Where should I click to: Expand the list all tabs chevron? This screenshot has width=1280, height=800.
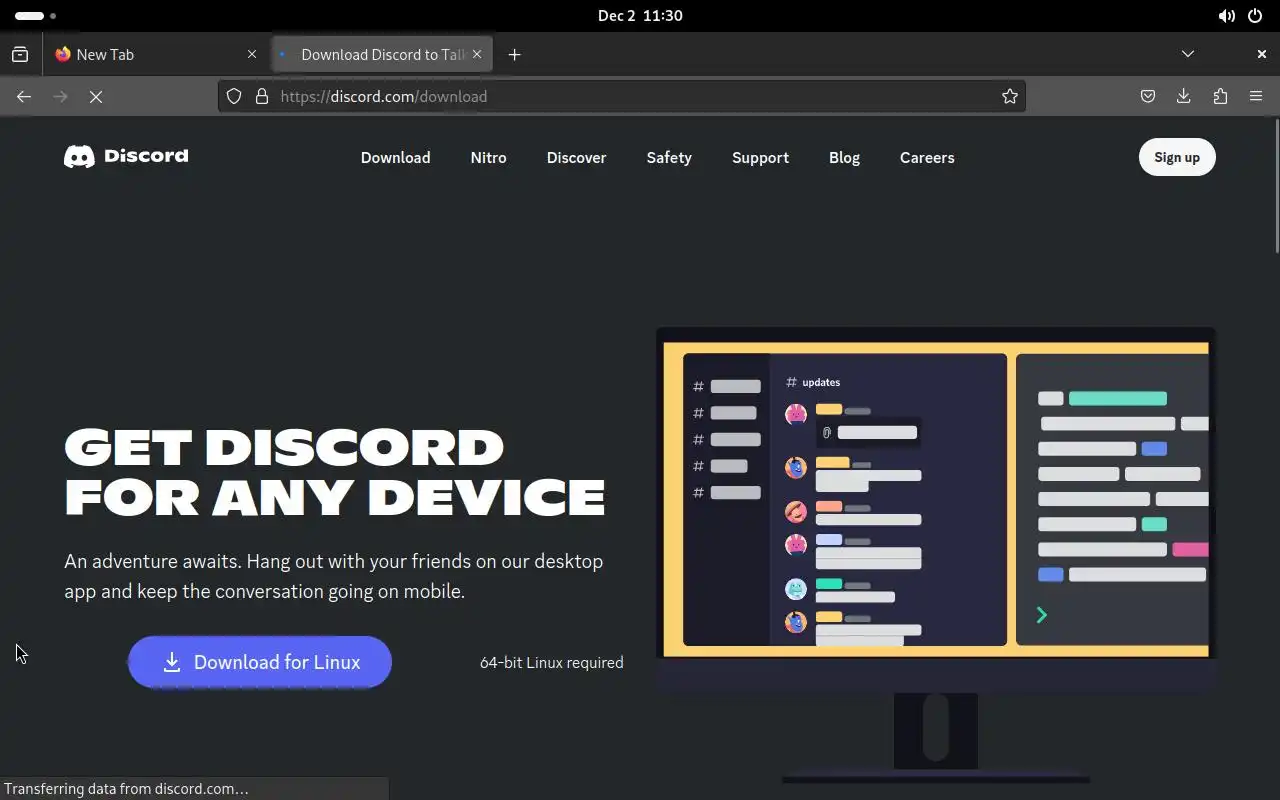click(x=1188, y=54)
